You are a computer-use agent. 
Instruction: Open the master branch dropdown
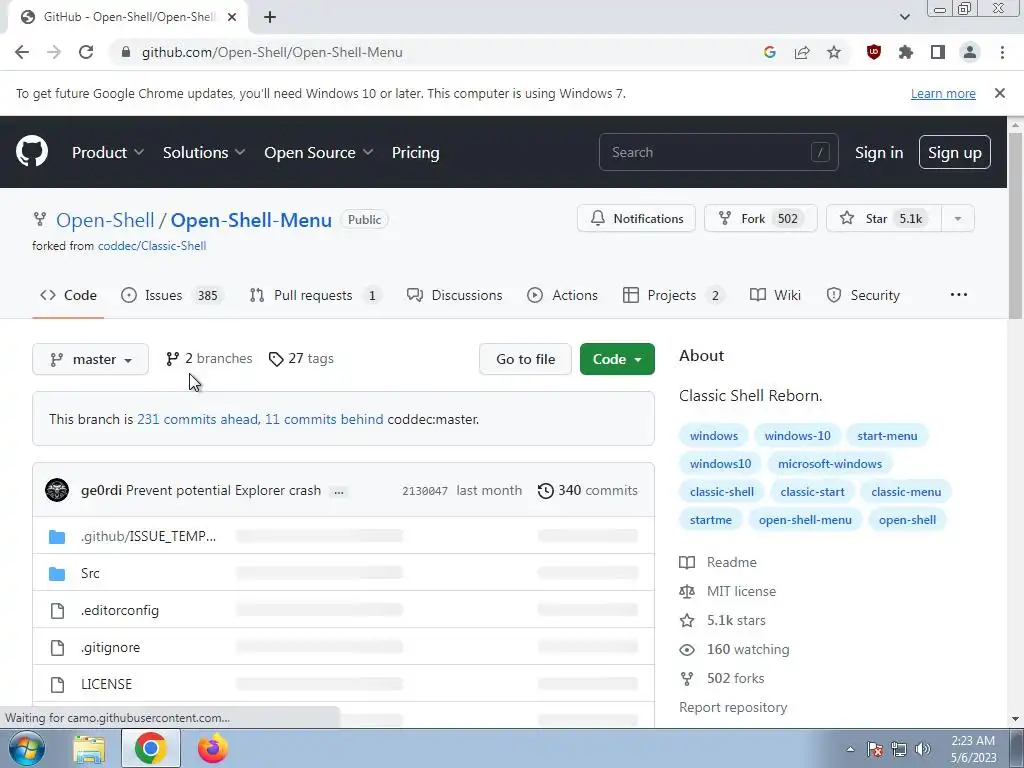[90, 359]
